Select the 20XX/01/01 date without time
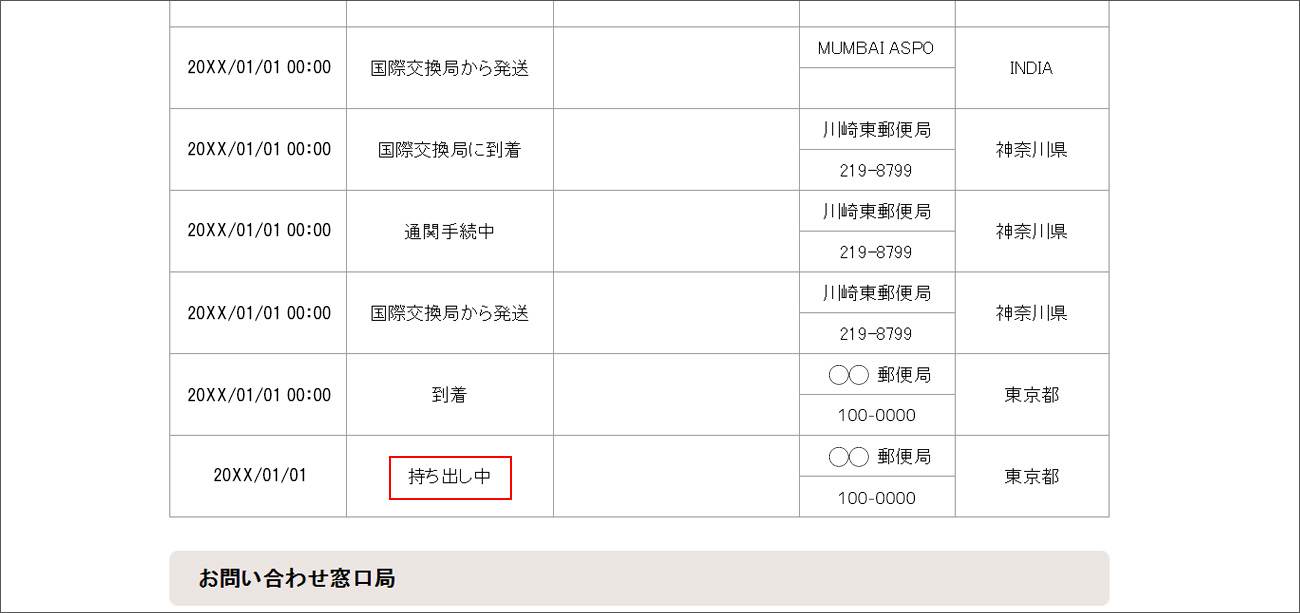 tap(259, 475)
